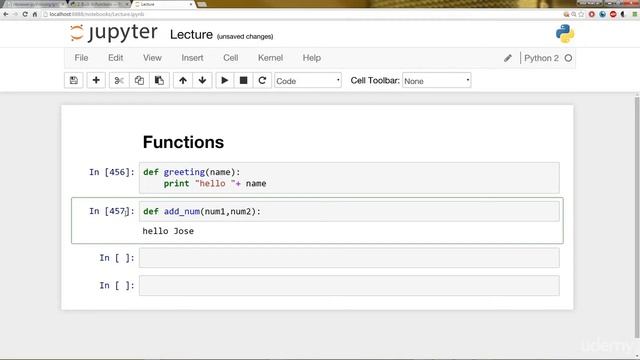Click the pencil edit-mode indicator
The width and height of the screenshot is (640, 360).
click(508, 58)
